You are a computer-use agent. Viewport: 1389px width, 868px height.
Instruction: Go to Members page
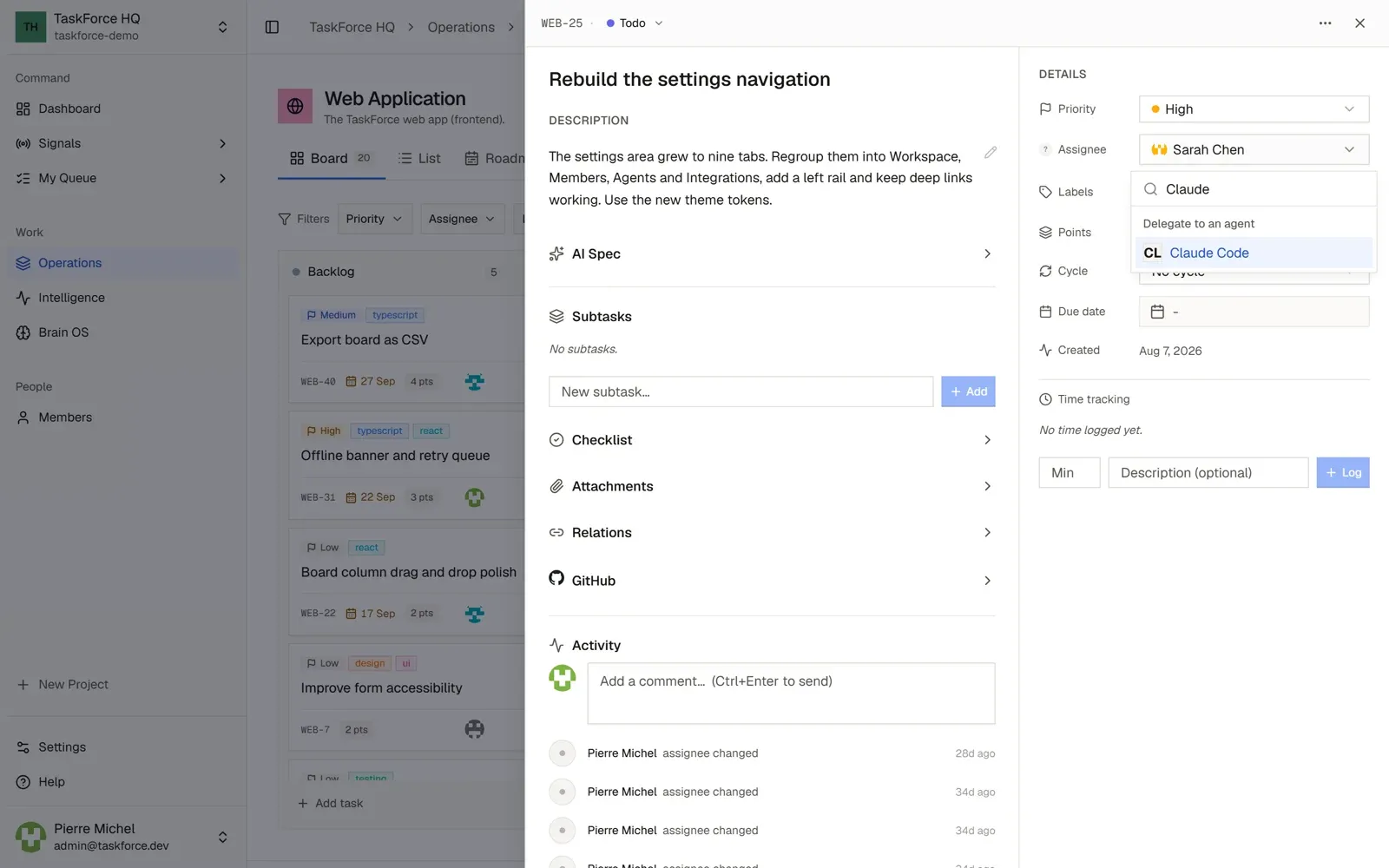[x=122, y=418]
